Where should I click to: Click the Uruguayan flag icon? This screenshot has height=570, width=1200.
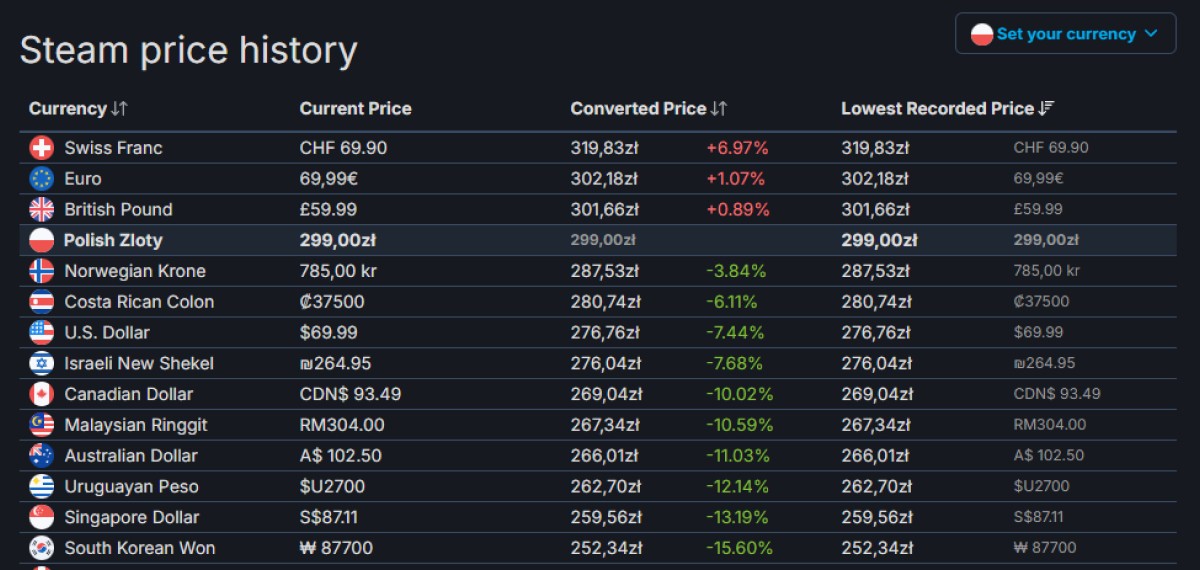[42, 487]
